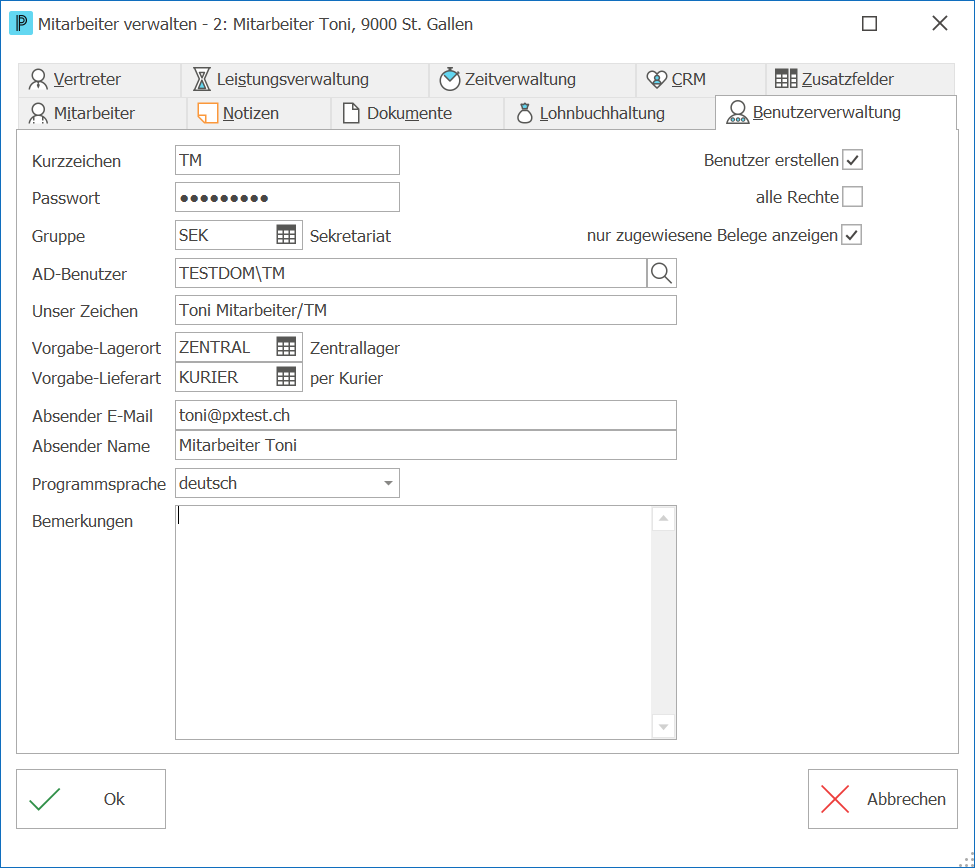Open Lieferart lookup table icon next to KURIER
This screenshot has width=975, height=868.
click(x=286, y=377)
